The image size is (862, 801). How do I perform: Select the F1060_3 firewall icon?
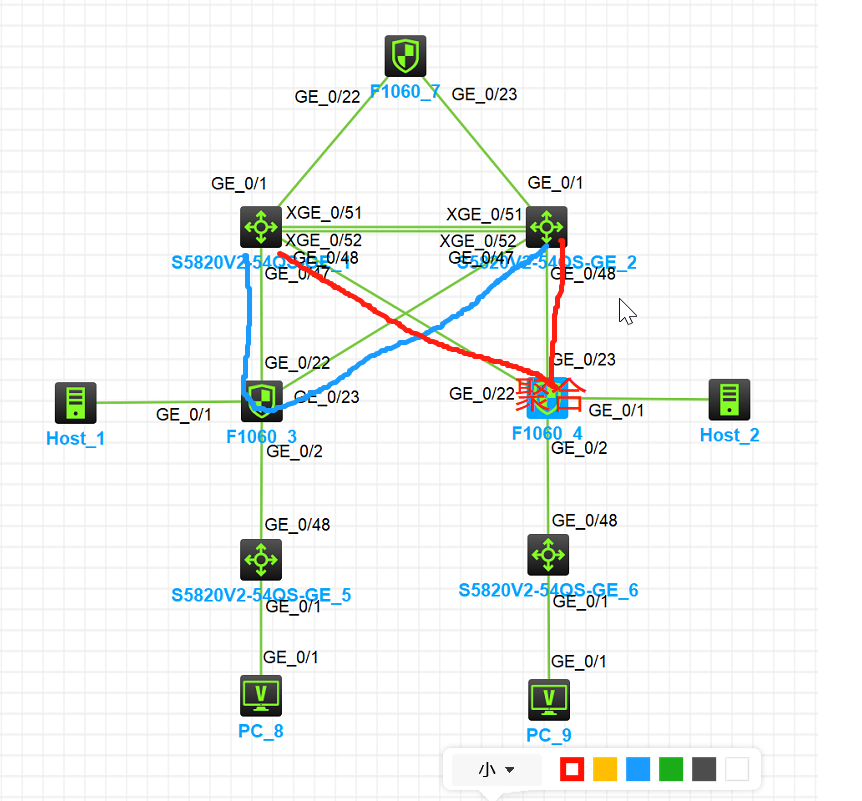pyautogui.click(x=262, y=401)
